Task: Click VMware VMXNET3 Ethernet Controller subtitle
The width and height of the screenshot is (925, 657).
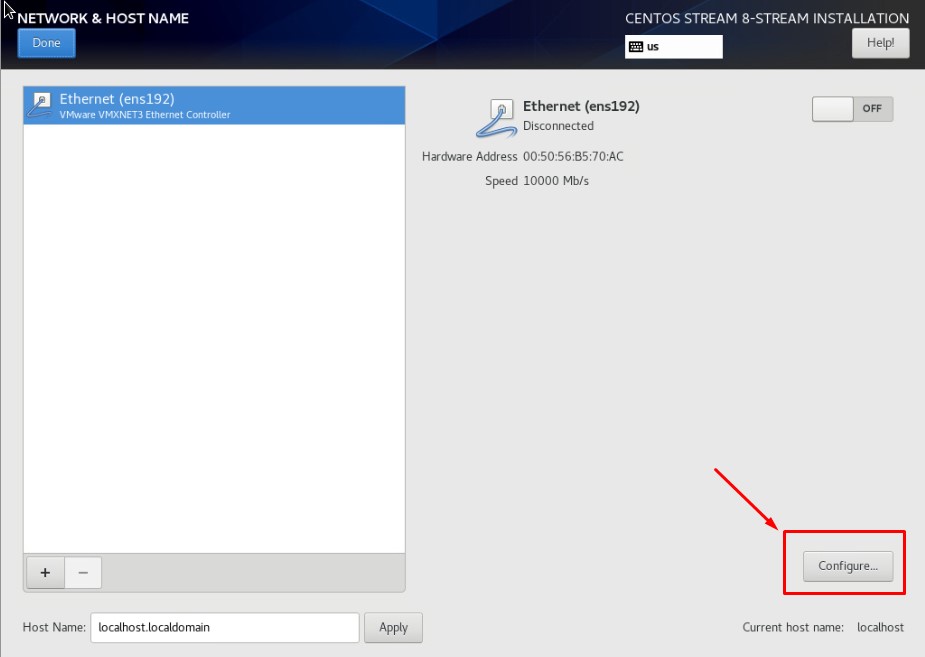Action: (x=145, y=115)
